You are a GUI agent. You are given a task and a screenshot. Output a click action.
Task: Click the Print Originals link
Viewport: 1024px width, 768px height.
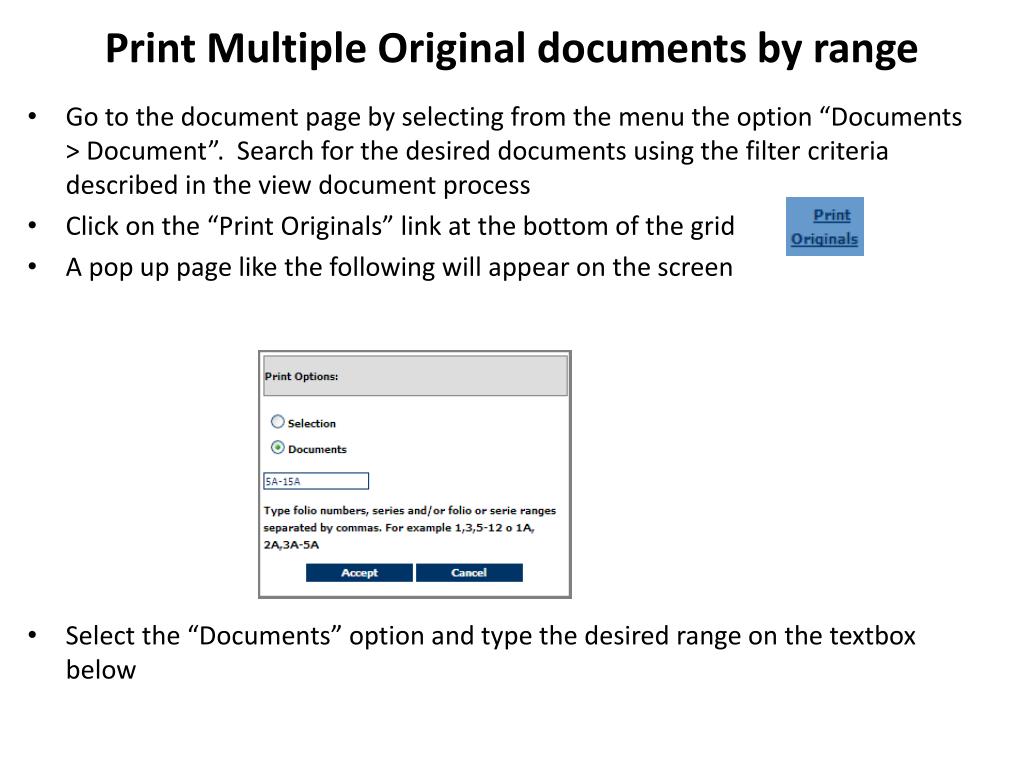[x=824, y=227]
